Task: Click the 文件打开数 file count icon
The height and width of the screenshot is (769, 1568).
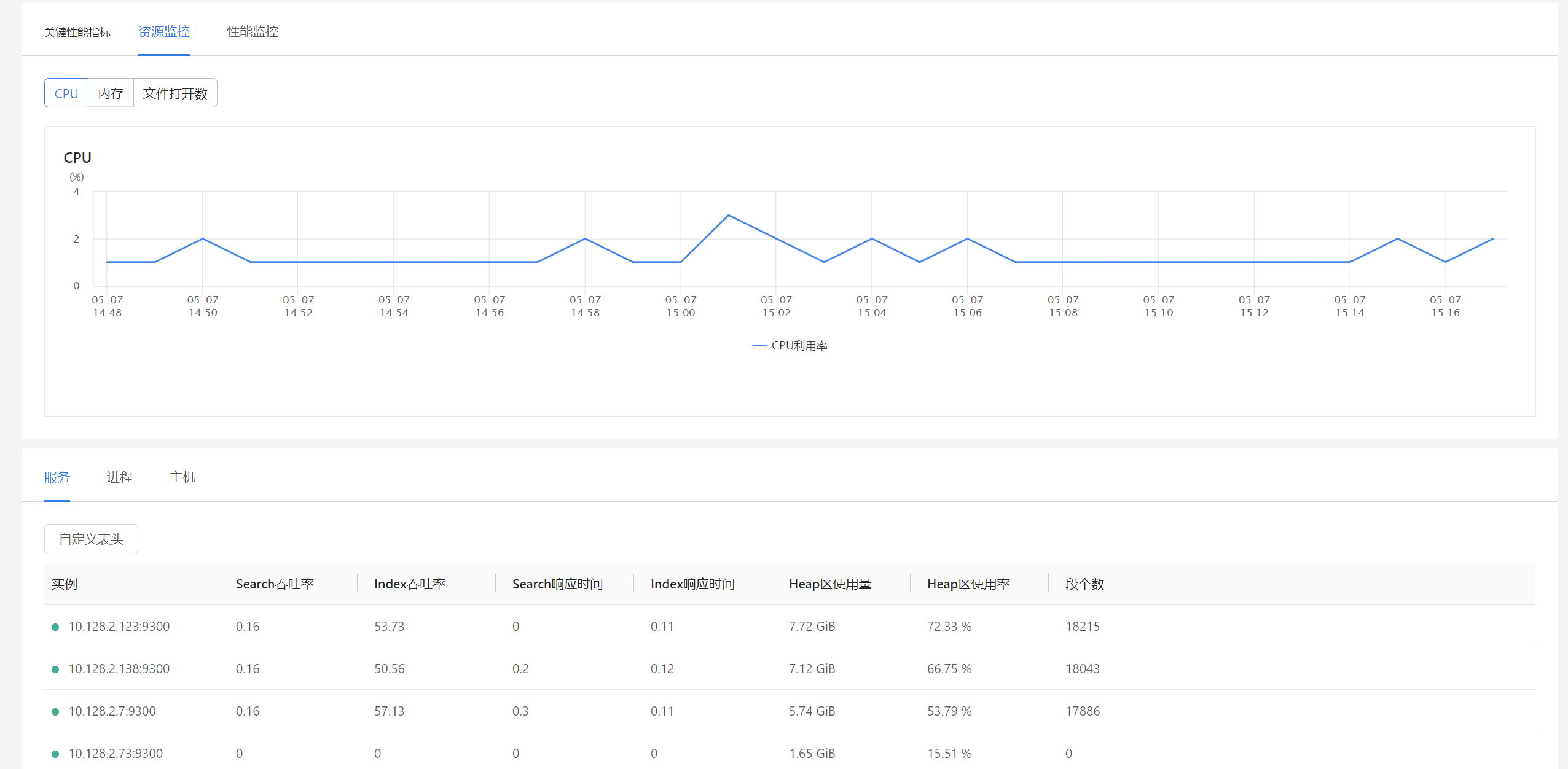Action: tap(175, 93)
